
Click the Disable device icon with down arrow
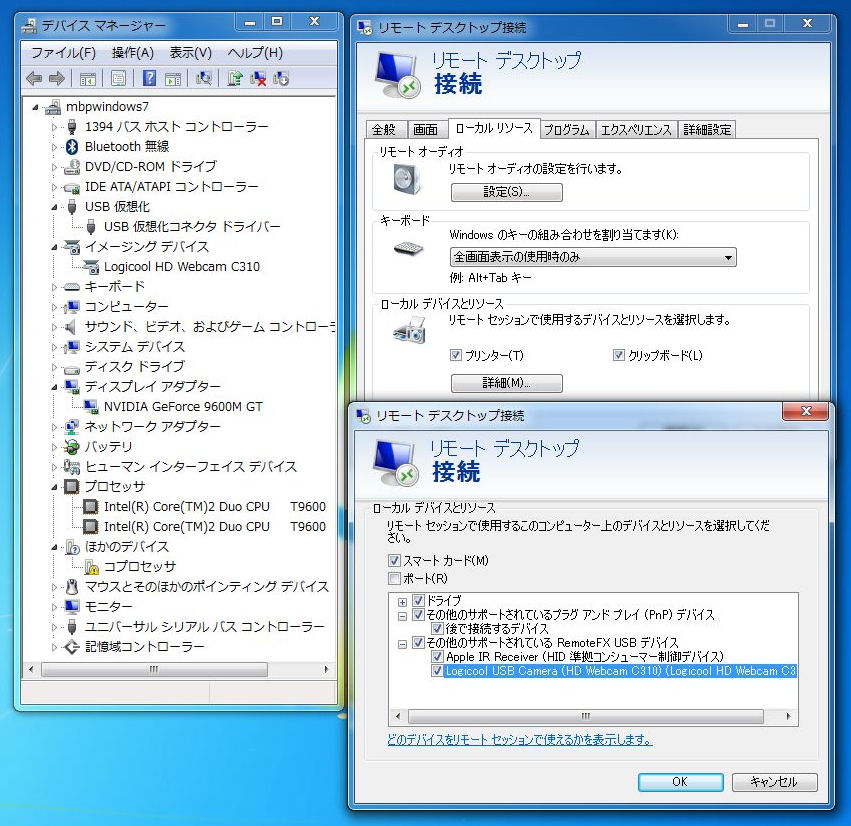(281, 79)
